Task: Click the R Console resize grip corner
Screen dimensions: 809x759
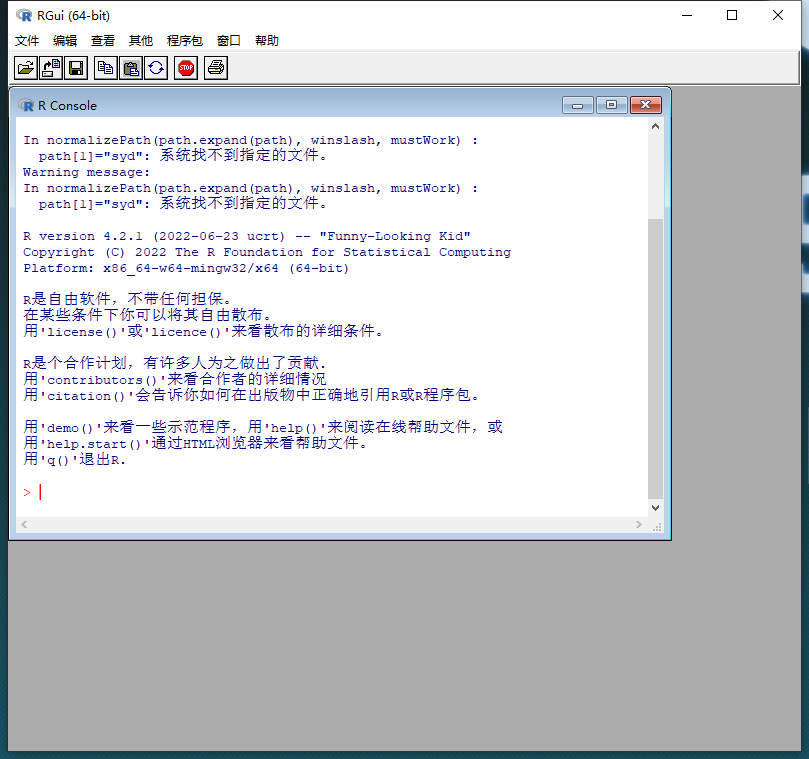Action: pyautogui.click(x=657, y=527)
